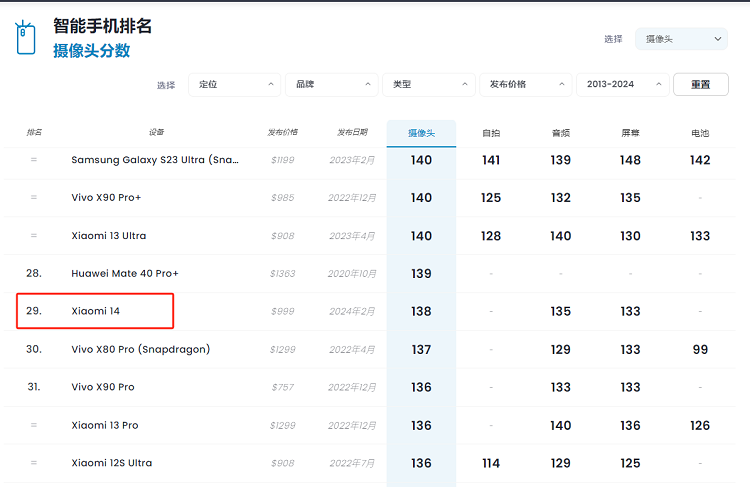Click the 发布日期 column header
750x487 pixels.
tap(352, 132)
